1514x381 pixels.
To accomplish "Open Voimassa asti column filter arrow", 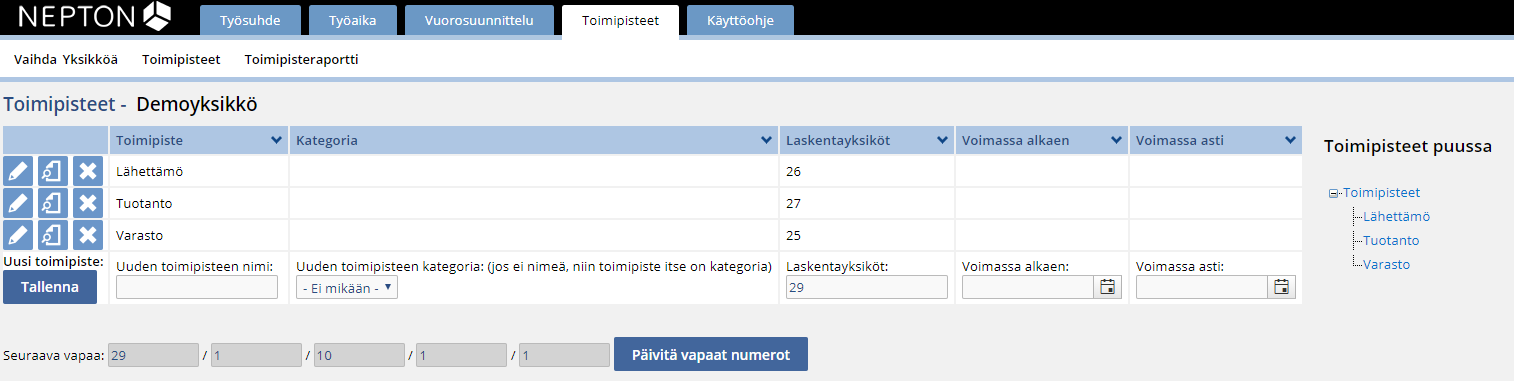I will coord(1290,141).
